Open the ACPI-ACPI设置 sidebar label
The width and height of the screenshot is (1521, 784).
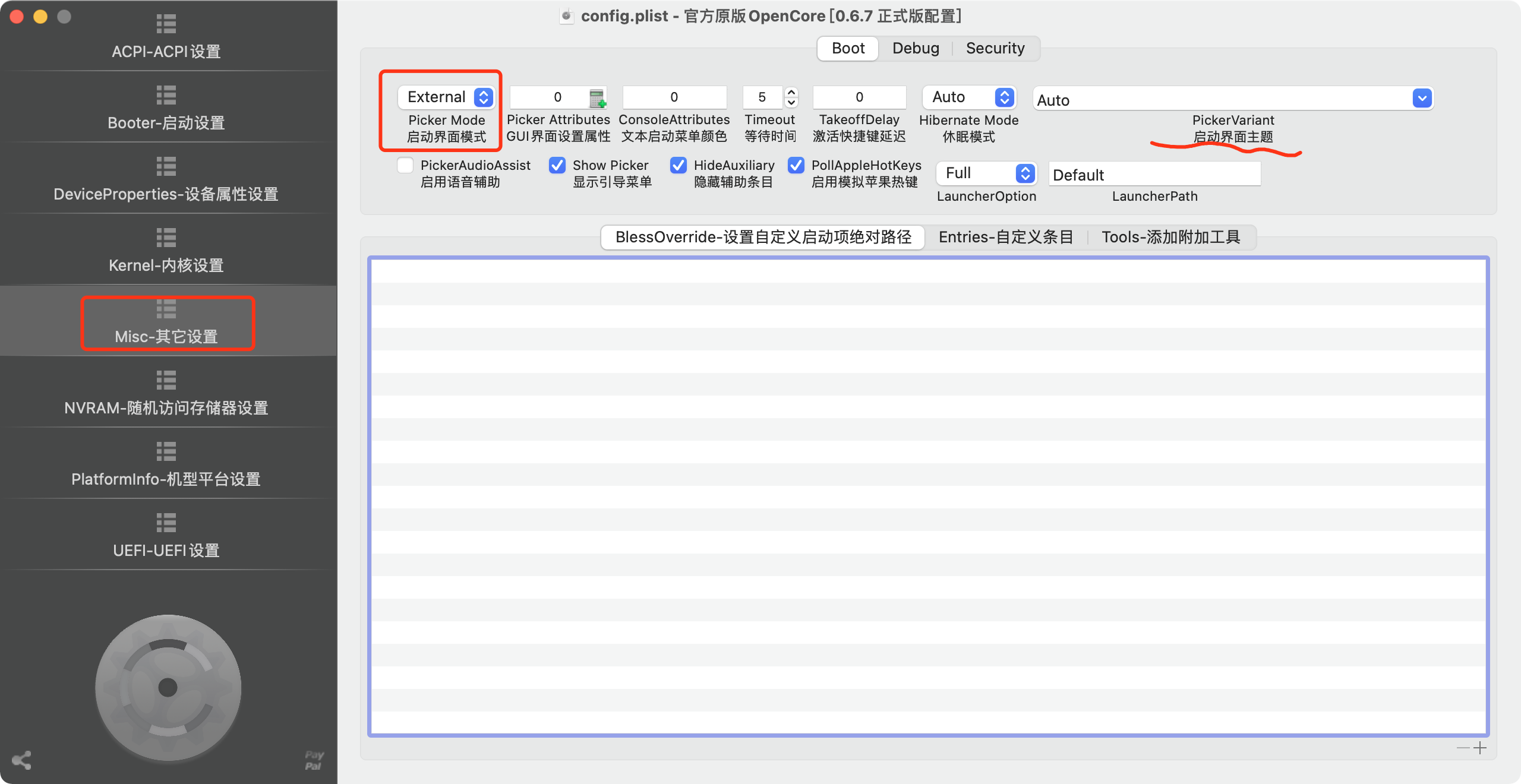click(166, 52)
